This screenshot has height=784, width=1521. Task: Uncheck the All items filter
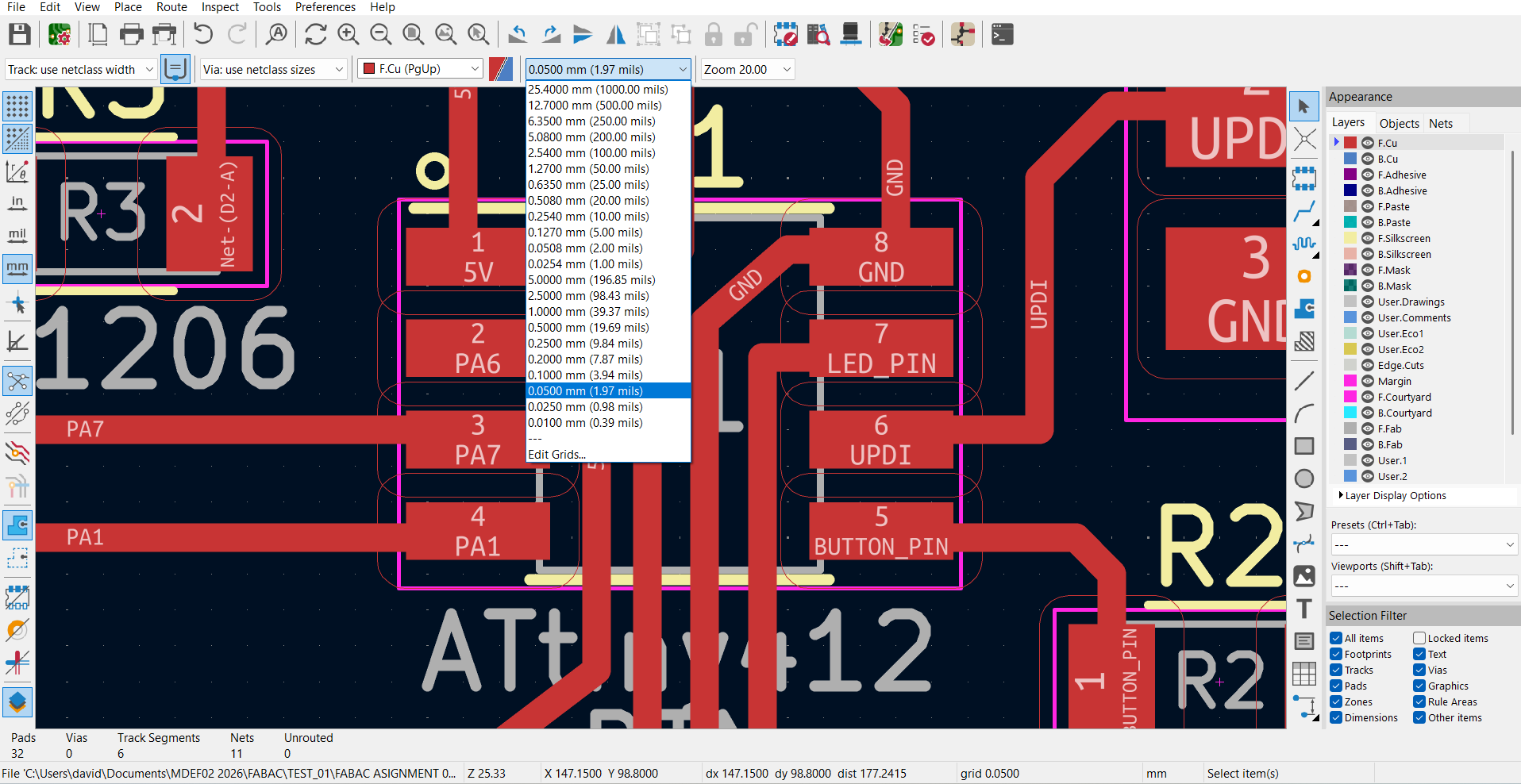coord(1336,638)
